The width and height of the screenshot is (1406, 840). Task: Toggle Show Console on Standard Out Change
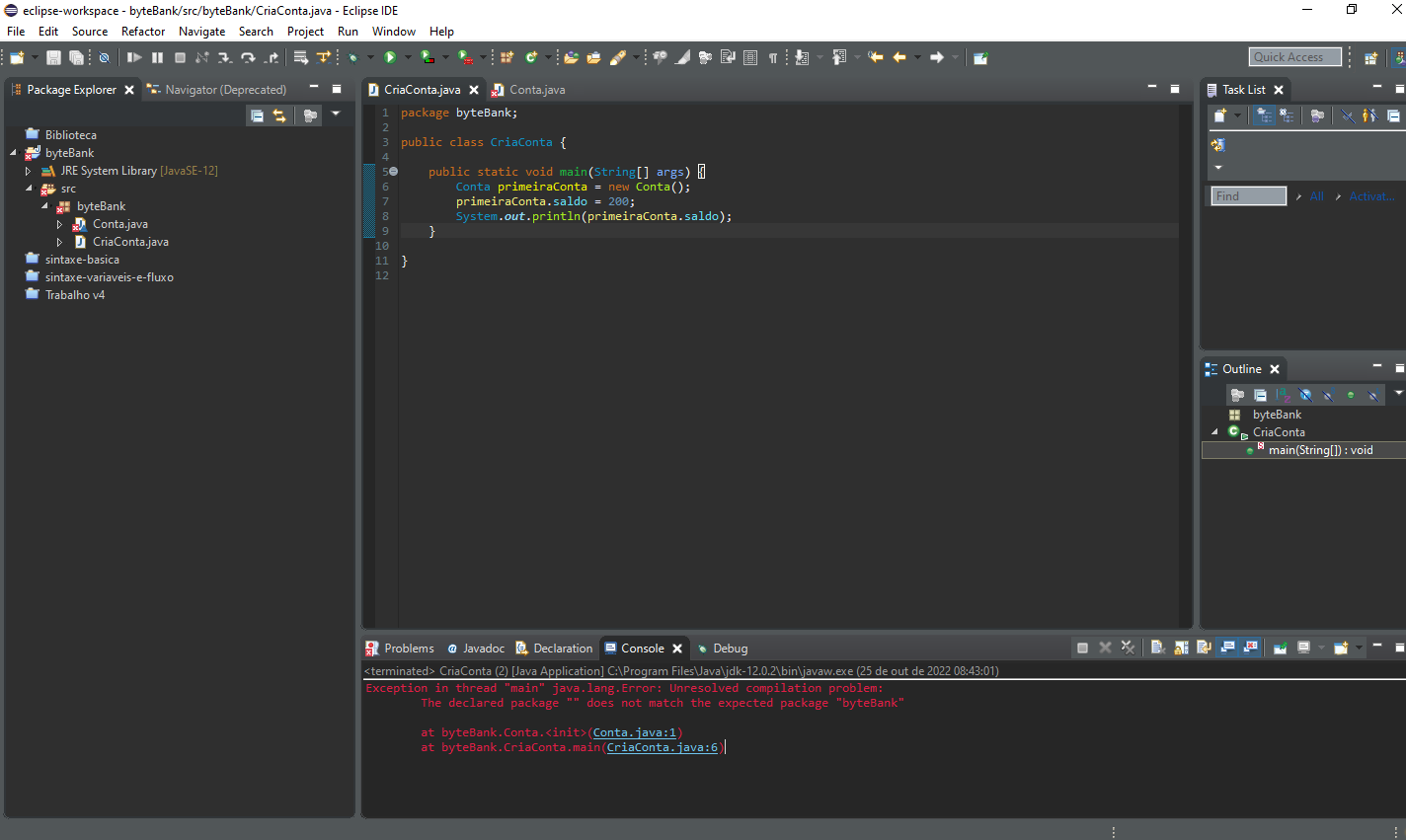[1227, 648]
